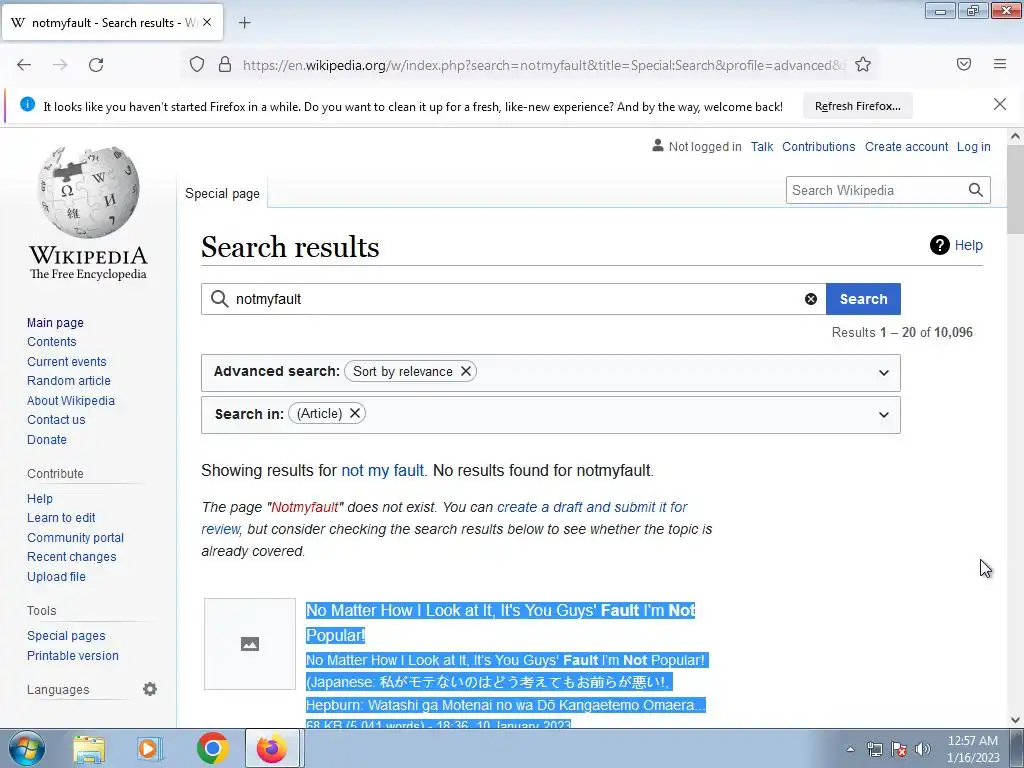Click the placeholder thumbnail of first result

(249, 644)
